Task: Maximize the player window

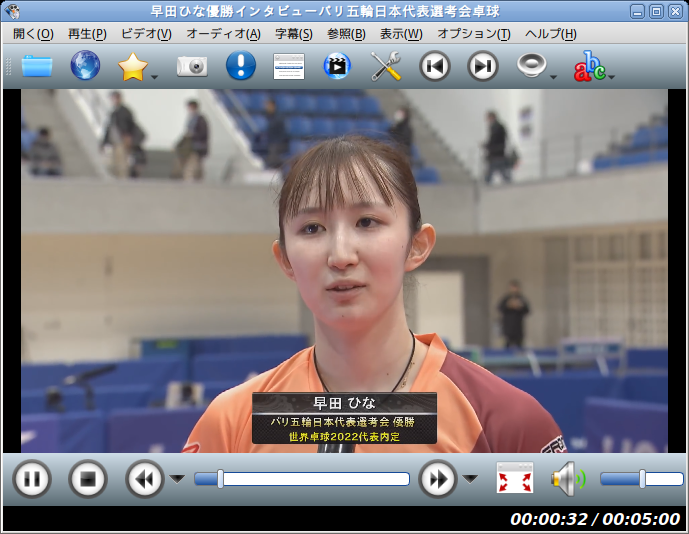Action: coord(656,11)
